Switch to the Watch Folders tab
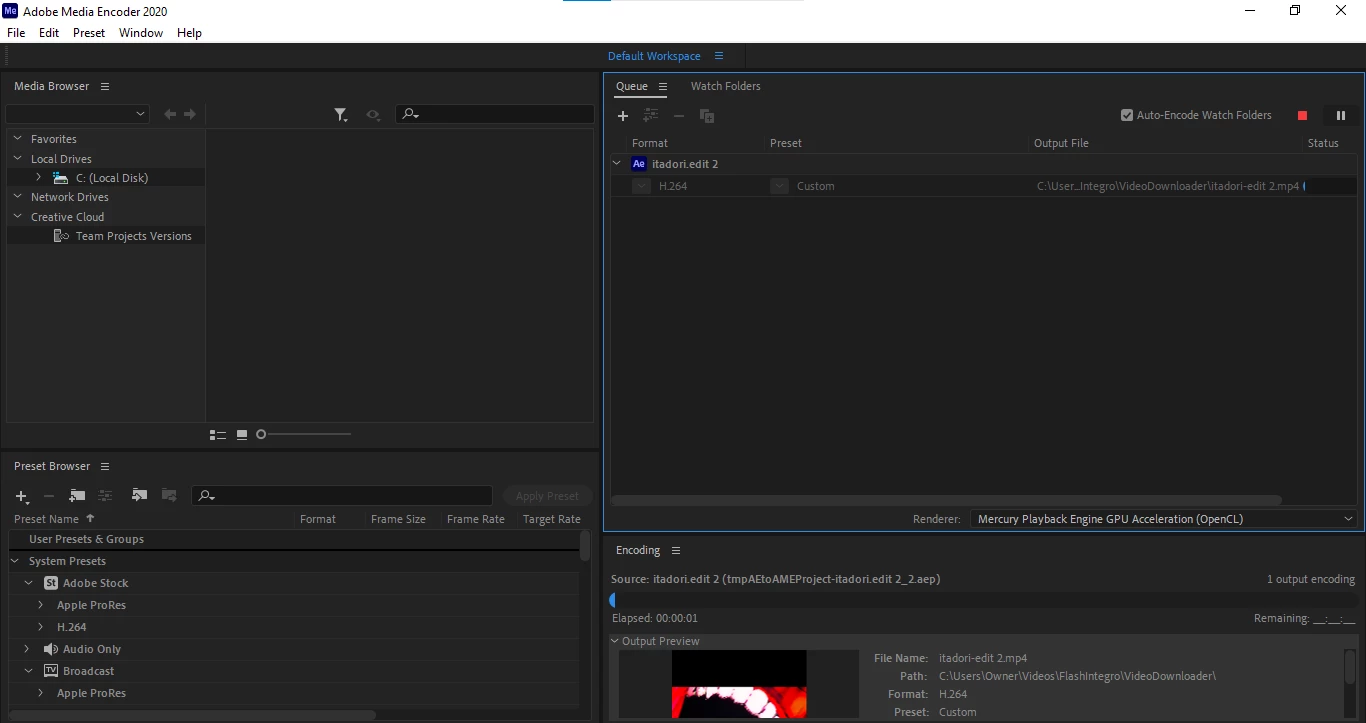Image resolution: width=1366 pixels, height=723 pixels. tap(726, 86)
